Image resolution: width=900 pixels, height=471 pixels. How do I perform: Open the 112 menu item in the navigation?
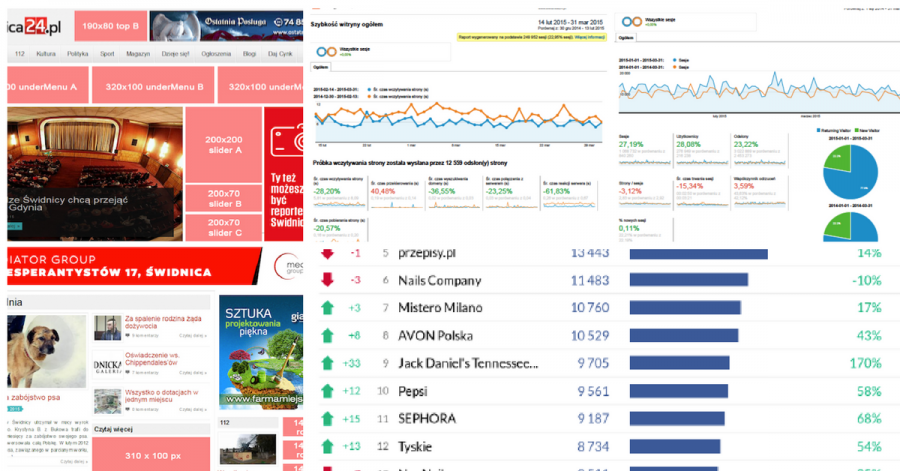20,54
